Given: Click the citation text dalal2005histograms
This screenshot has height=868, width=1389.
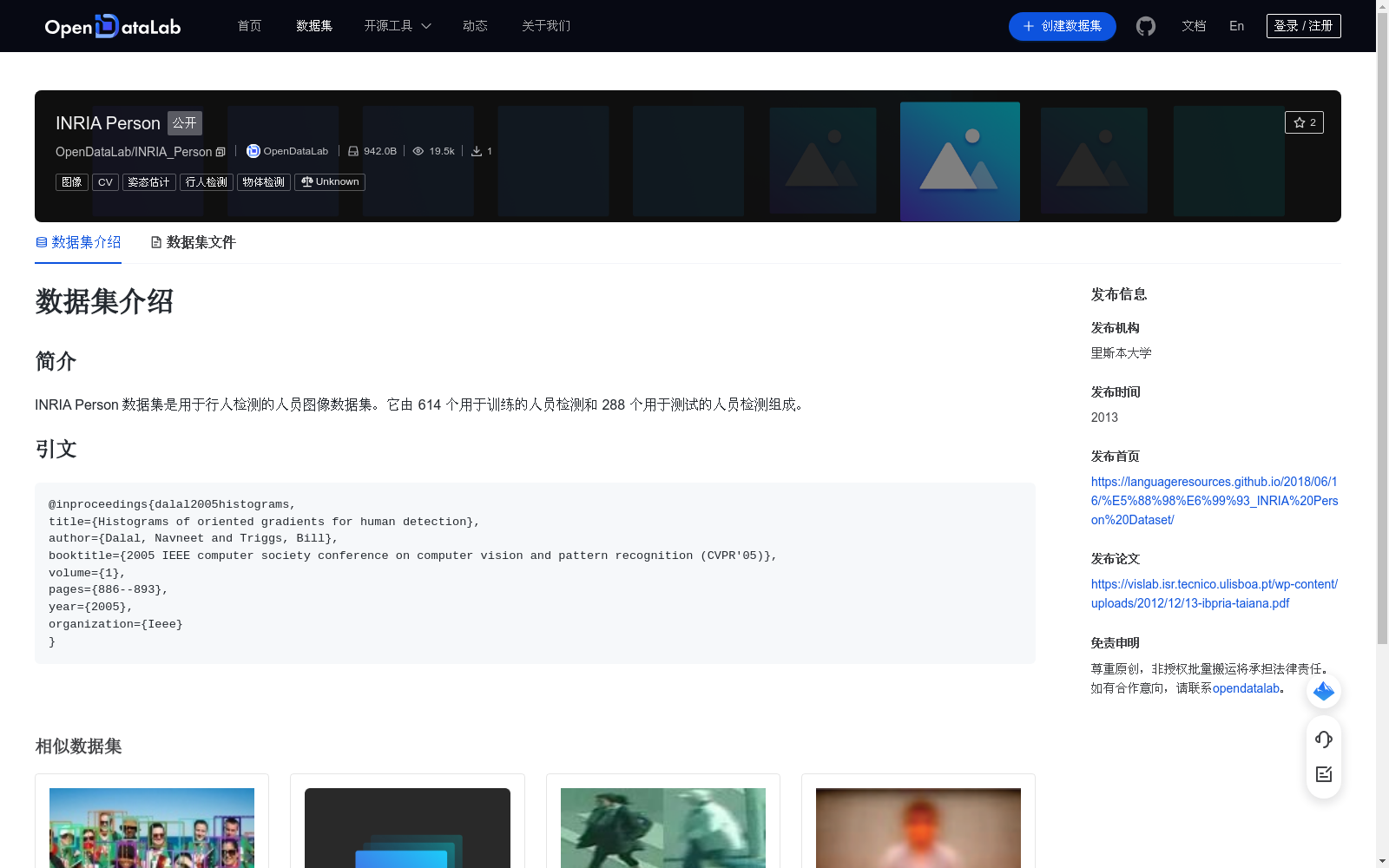Looking at the screenshot, I should tap(221, 504).
